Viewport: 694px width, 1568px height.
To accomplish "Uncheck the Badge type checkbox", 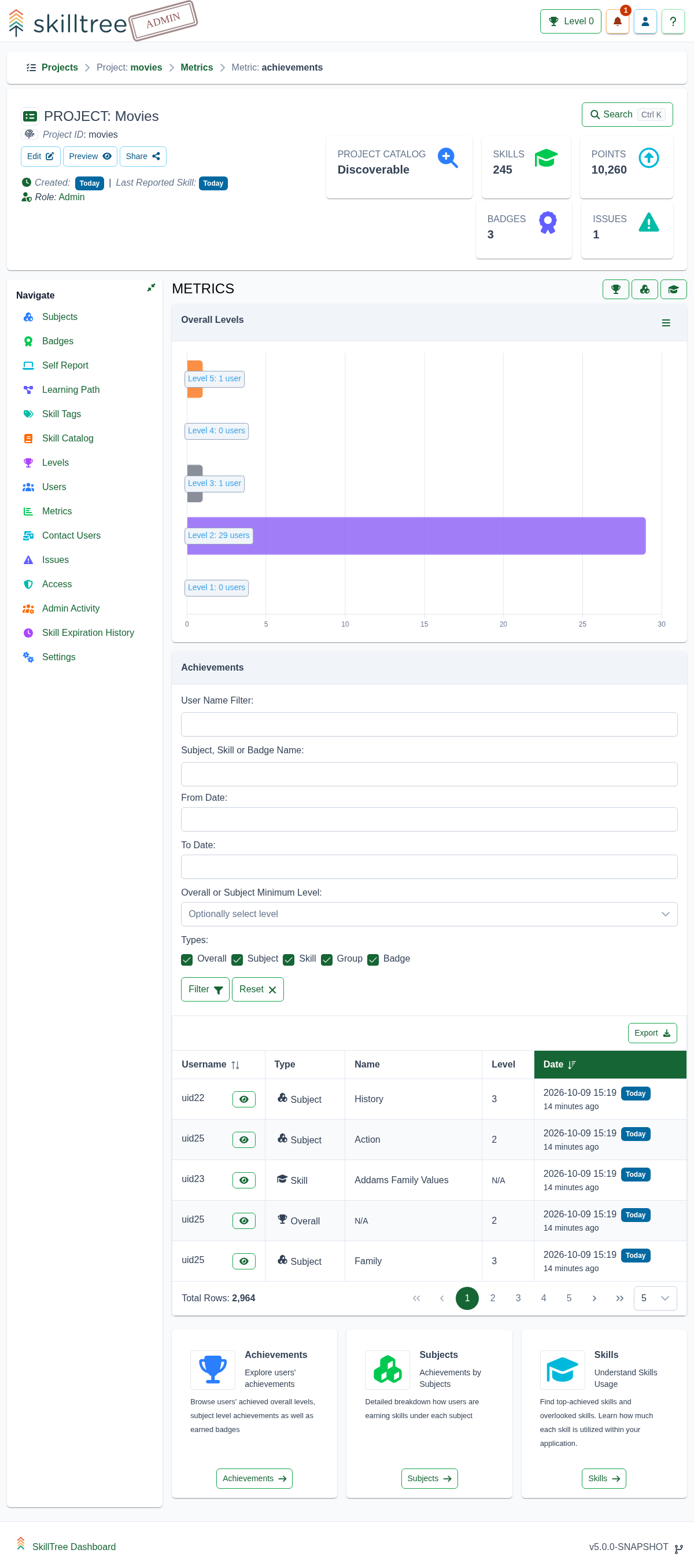I will click(x=373, y=959).
